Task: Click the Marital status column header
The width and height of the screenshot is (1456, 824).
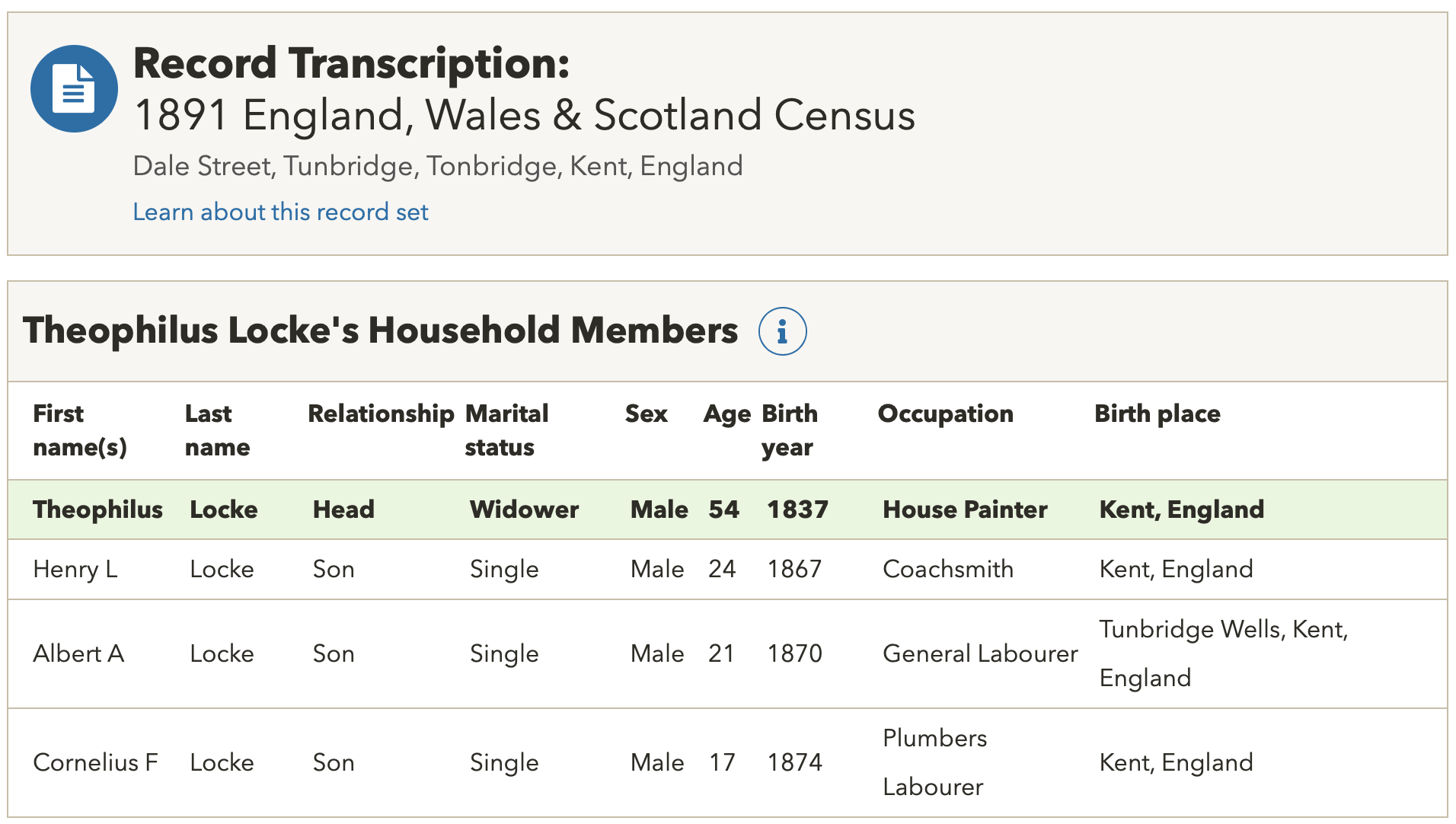Action: click(506, 430)
